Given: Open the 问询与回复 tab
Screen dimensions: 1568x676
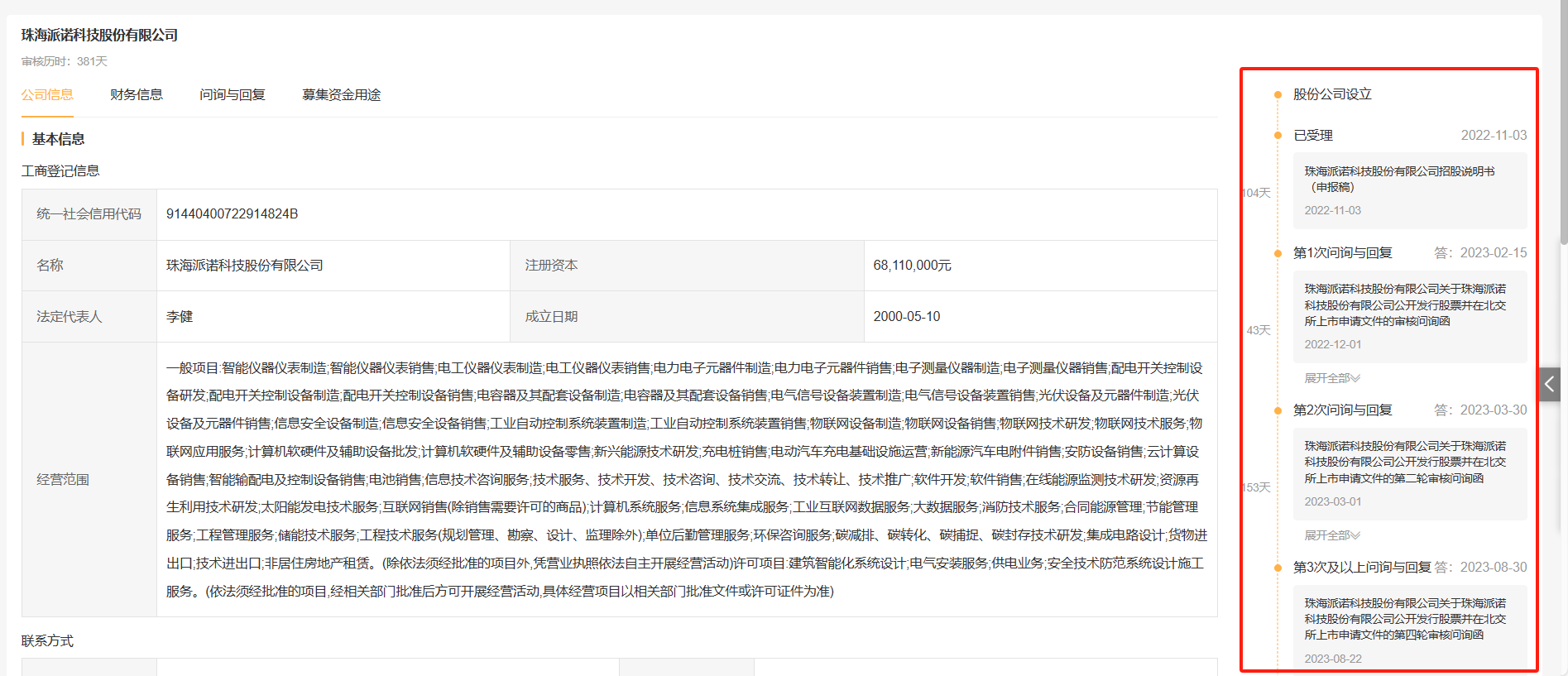Looking at the screenshot, I should (233, 95).
